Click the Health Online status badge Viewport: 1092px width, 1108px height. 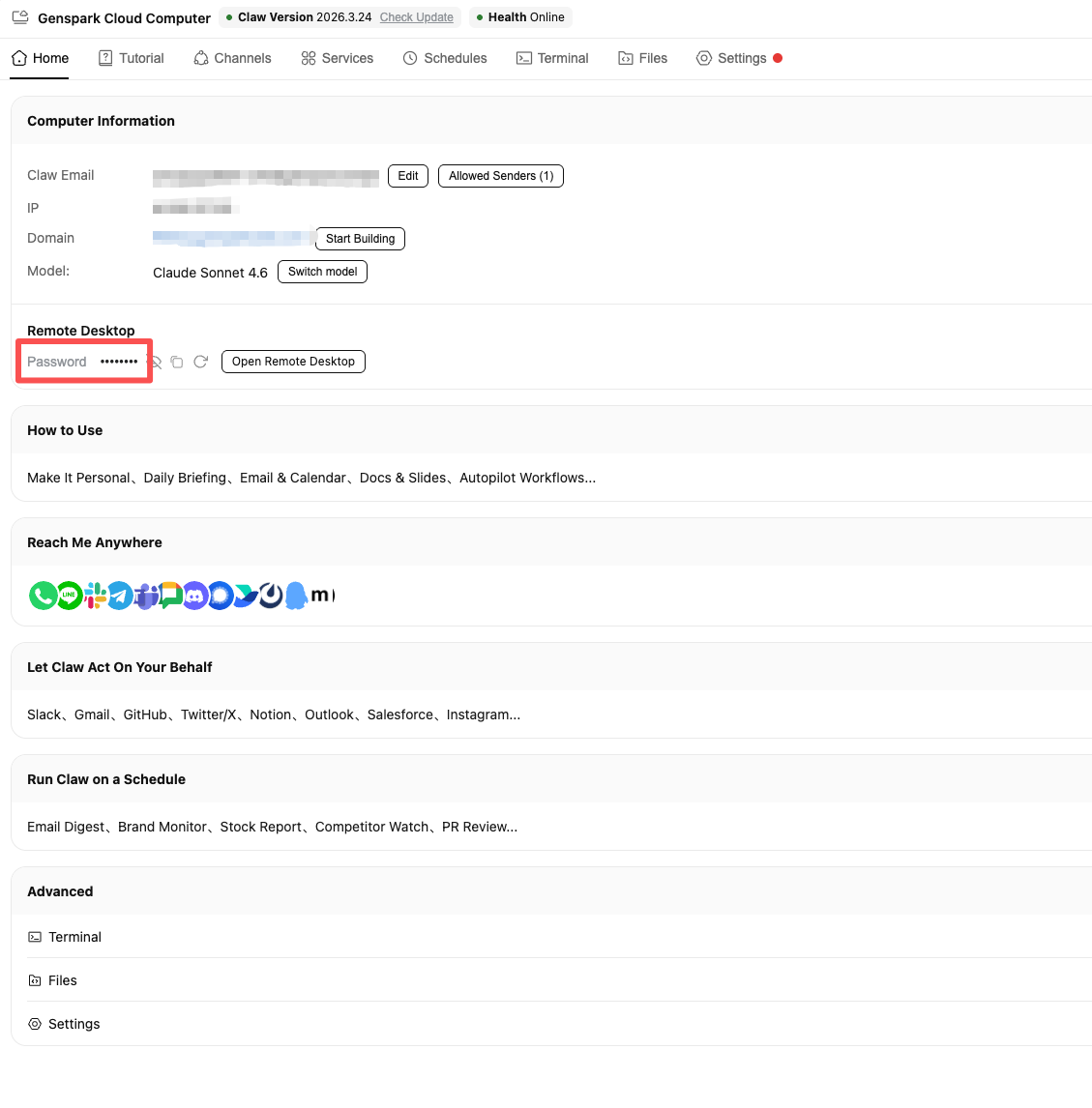[520, 17]
